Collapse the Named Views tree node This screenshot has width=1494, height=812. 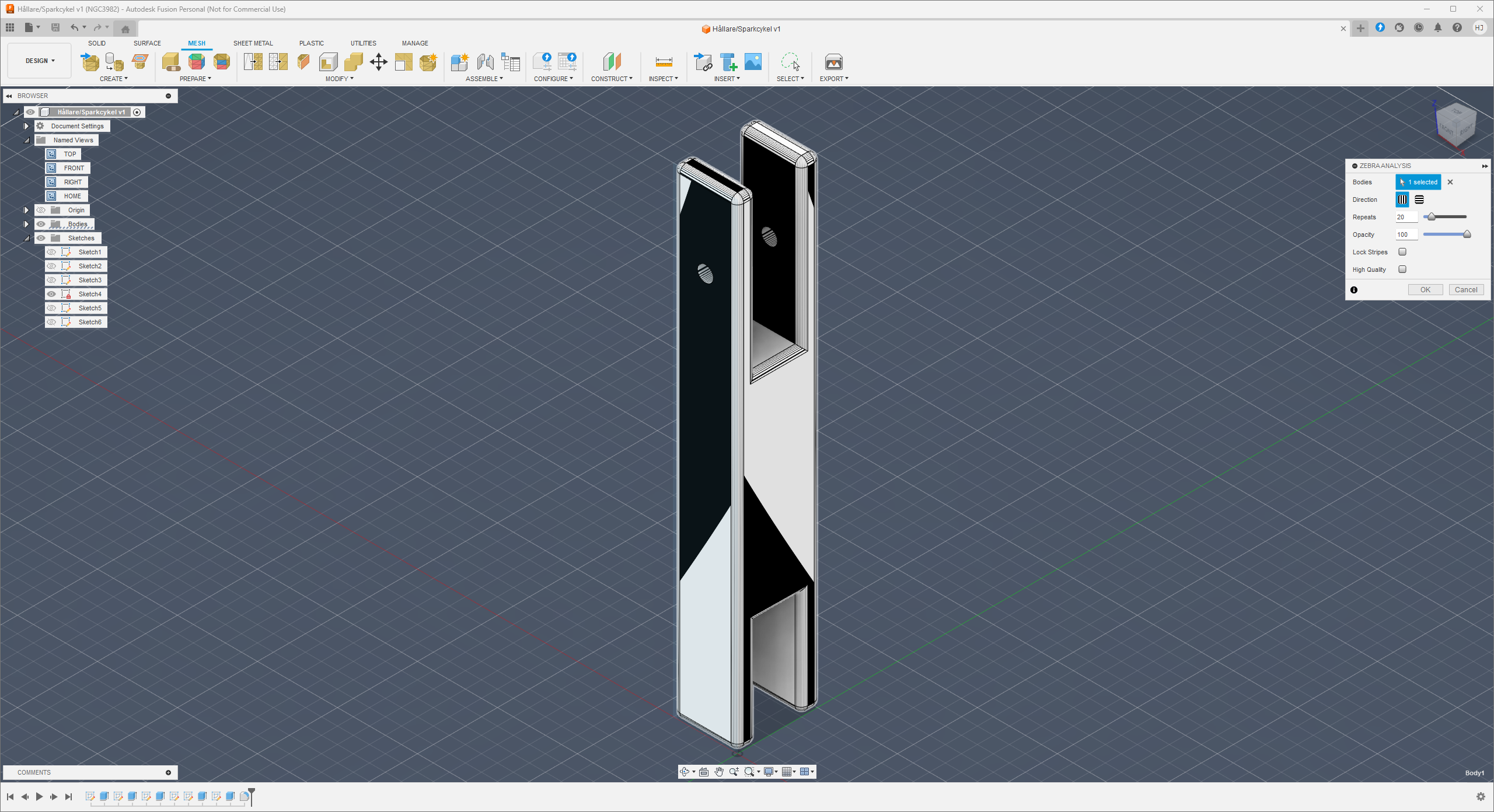26,140
